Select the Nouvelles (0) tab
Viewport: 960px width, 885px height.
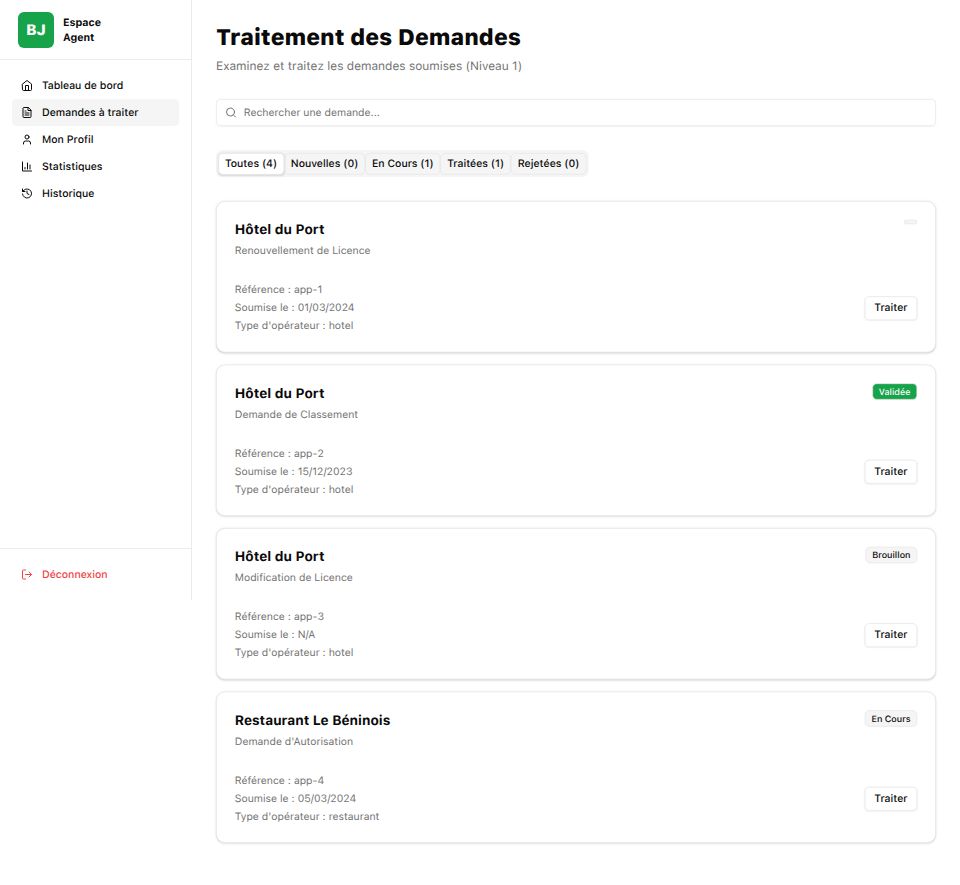[x=324, y=164]
